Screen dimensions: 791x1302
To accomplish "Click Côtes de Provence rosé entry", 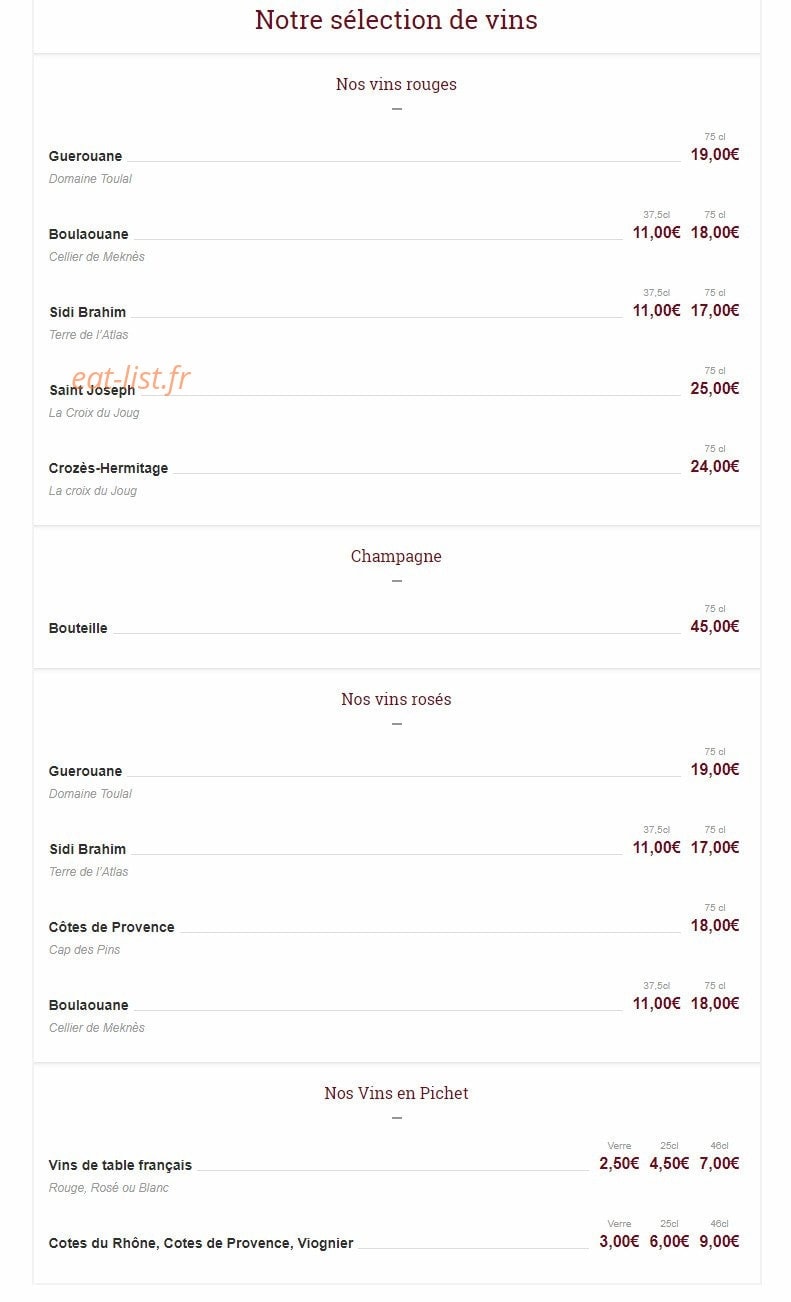I will click(111, 927).
